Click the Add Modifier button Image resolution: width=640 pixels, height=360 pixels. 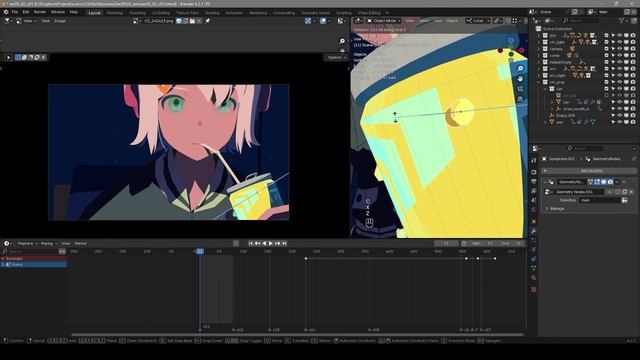tap(589, 171)
